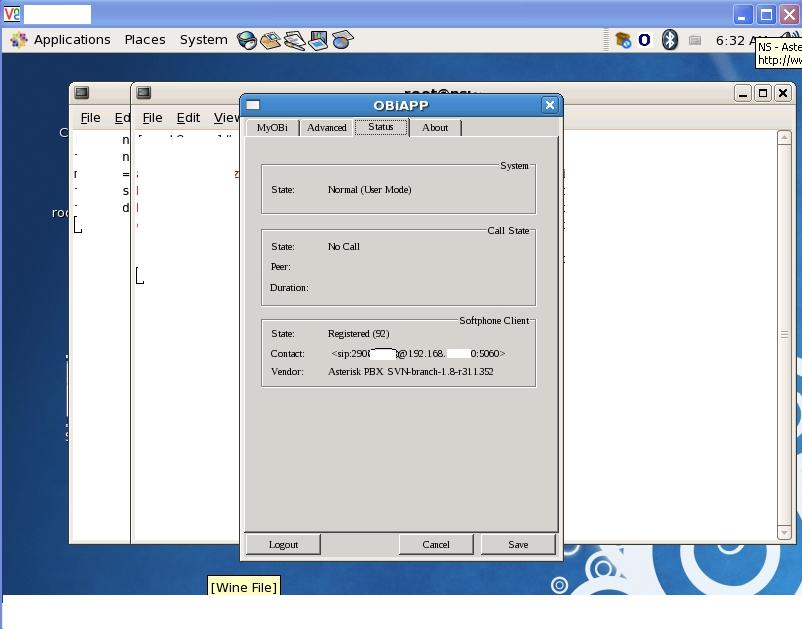802x629 pixels.
Task: Open File menu in the back-left terminal window
Action: pos(91,118)
